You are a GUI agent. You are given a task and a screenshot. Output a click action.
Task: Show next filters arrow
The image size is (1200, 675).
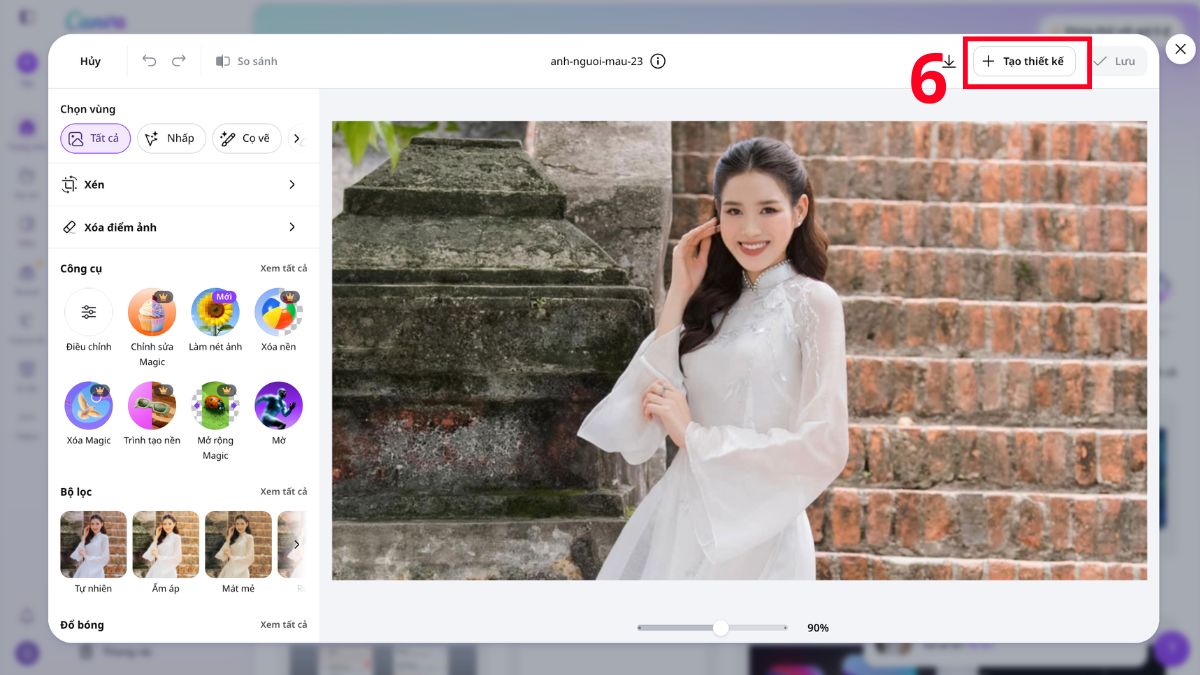296,544
